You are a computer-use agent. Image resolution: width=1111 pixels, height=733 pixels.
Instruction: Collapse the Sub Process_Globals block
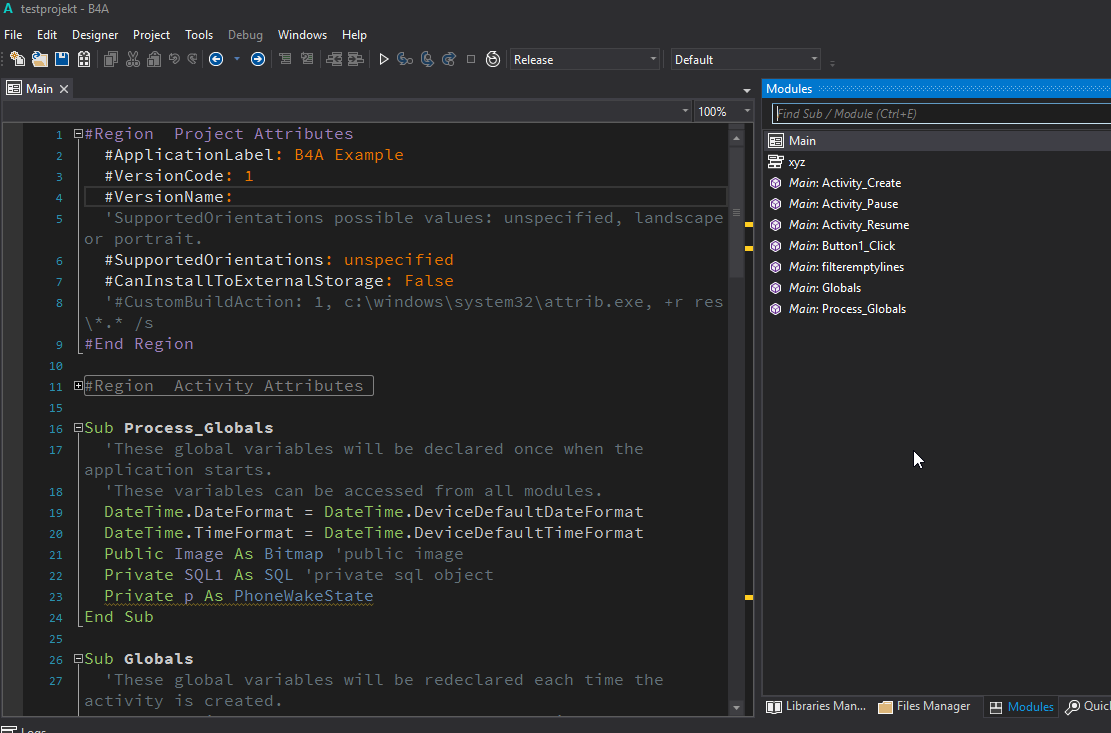(78, 428)
